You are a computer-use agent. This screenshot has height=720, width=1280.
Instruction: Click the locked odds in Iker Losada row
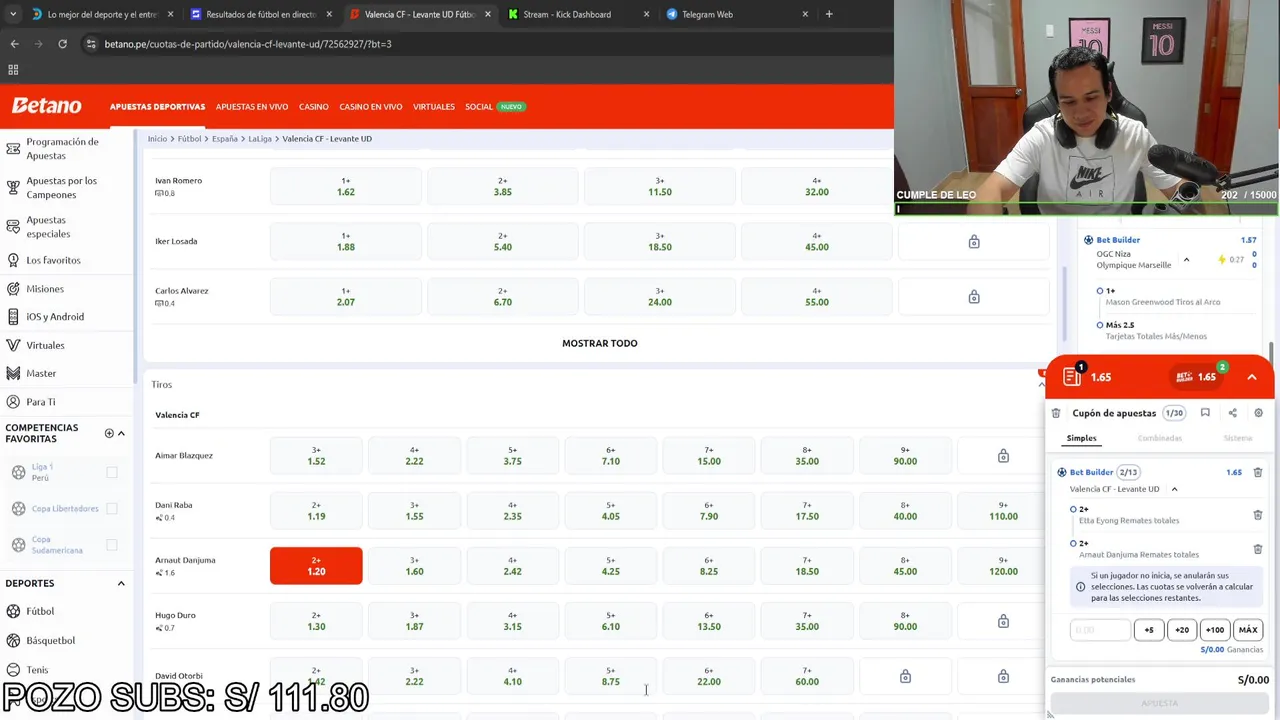click(974, 241)
